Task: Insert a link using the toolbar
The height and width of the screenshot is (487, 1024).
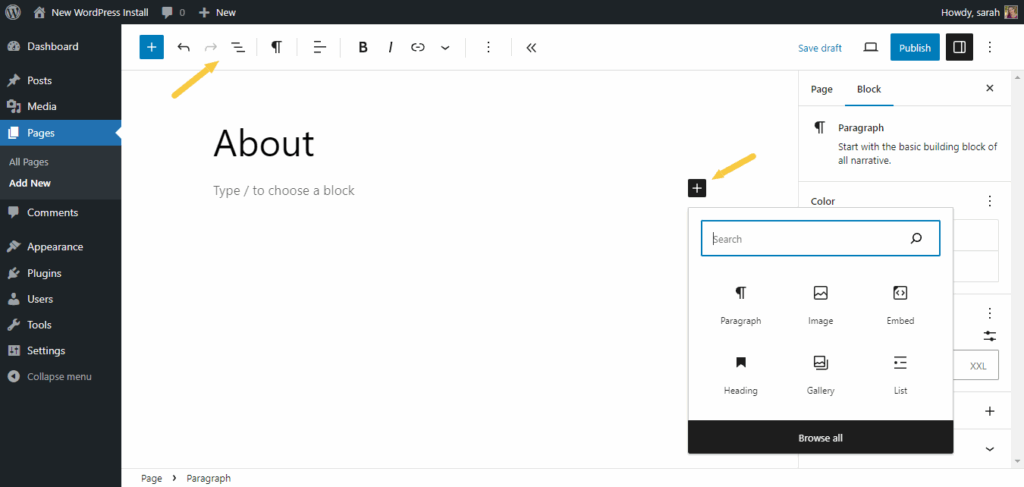Action: pyautogui.click(x=418, y=47)
